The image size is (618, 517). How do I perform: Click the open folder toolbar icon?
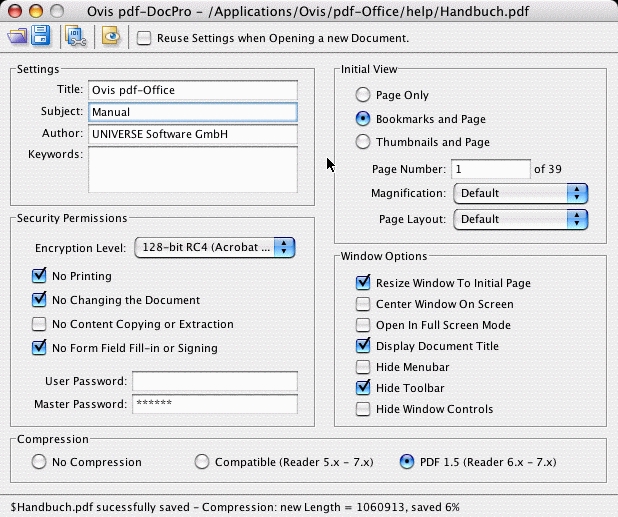(x=18, y=38)
